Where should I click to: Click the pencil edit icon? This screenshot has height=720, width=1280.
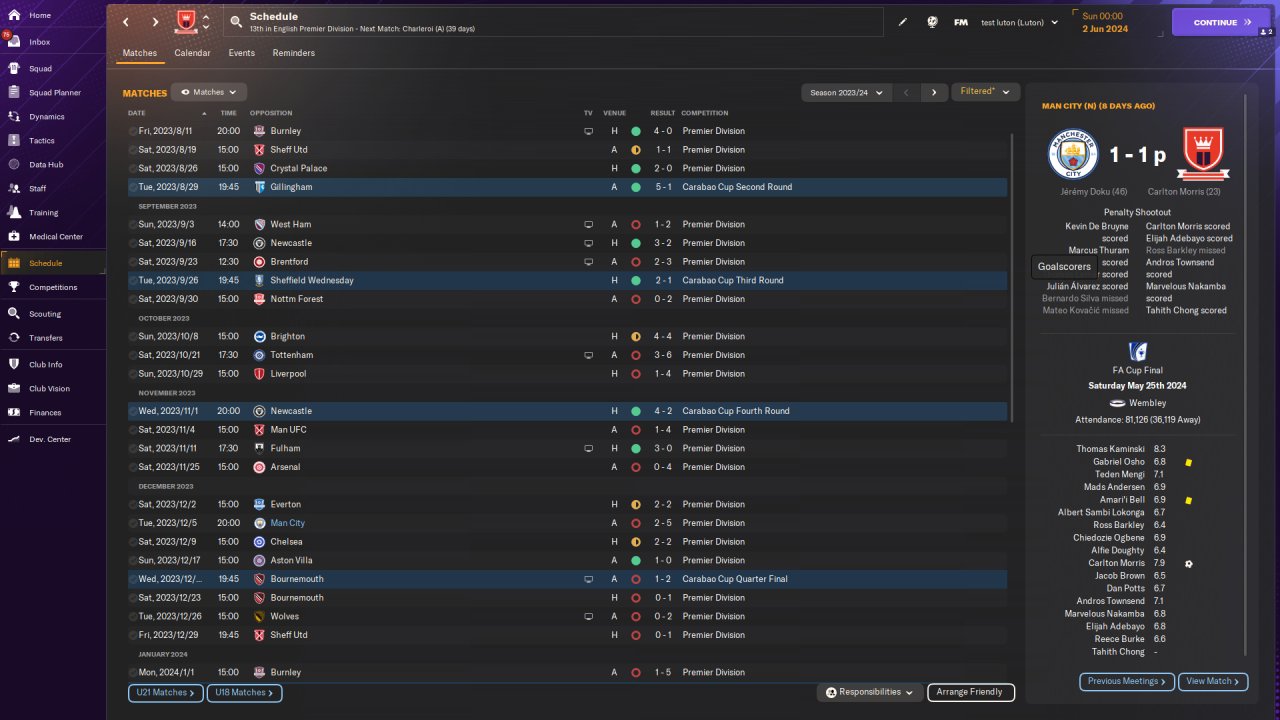click(x=903, y=22)
